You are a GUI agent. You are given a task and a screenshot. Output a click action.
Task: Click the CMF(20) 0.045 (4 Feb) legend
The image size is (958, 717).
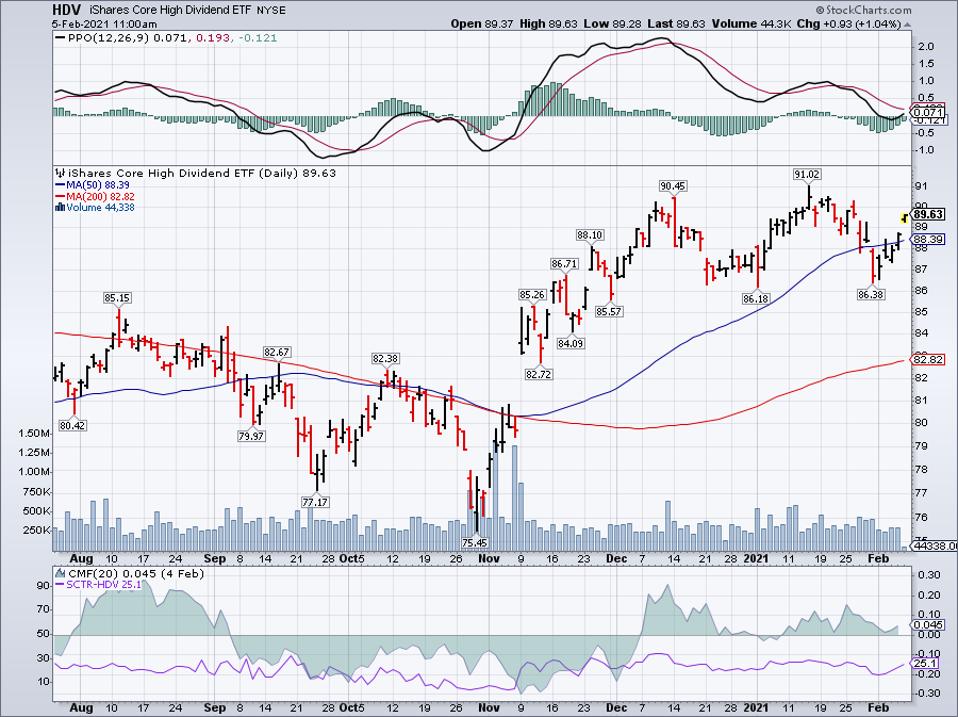(x=136, y=573)
